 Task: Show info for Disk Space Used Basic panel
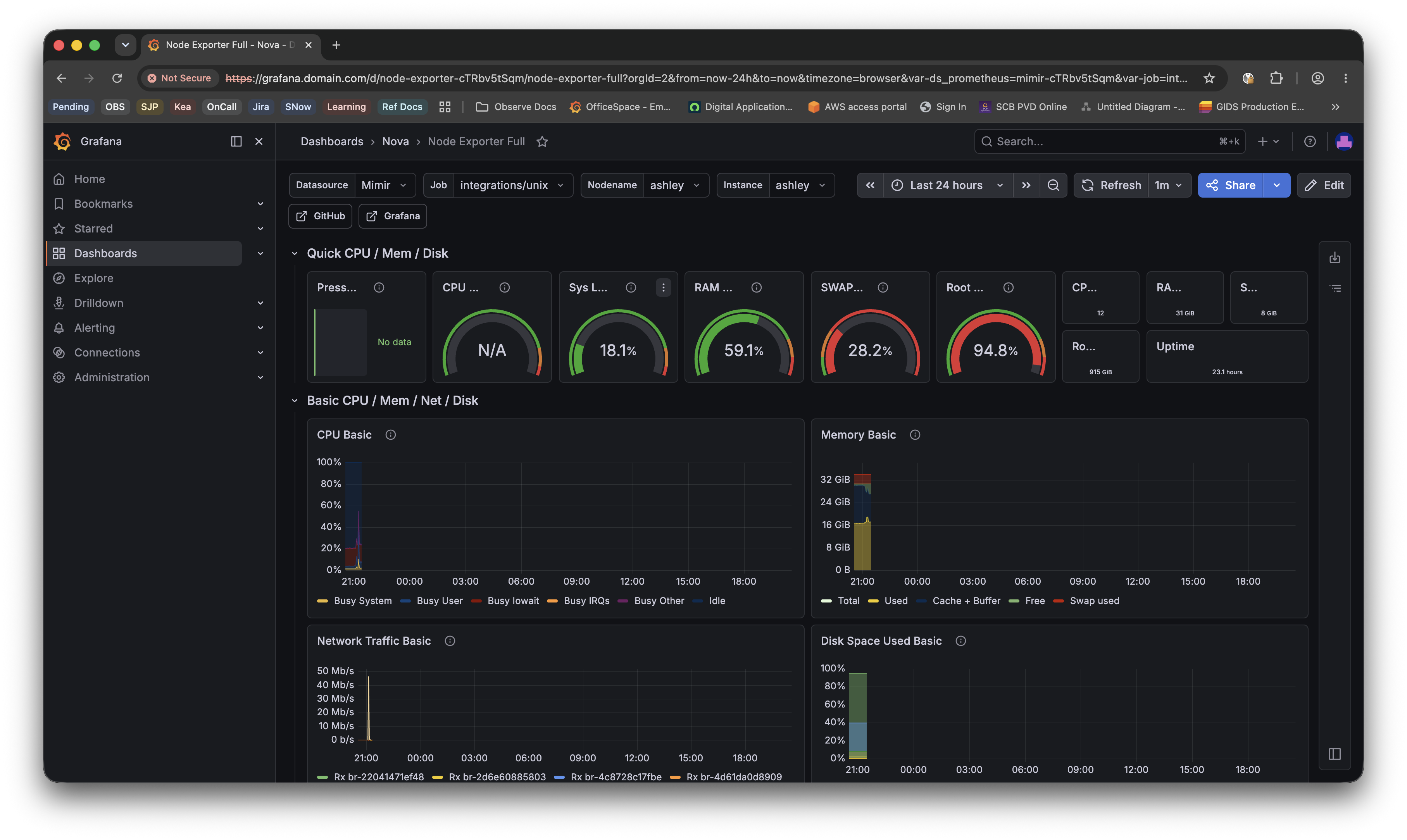[961, 641]
